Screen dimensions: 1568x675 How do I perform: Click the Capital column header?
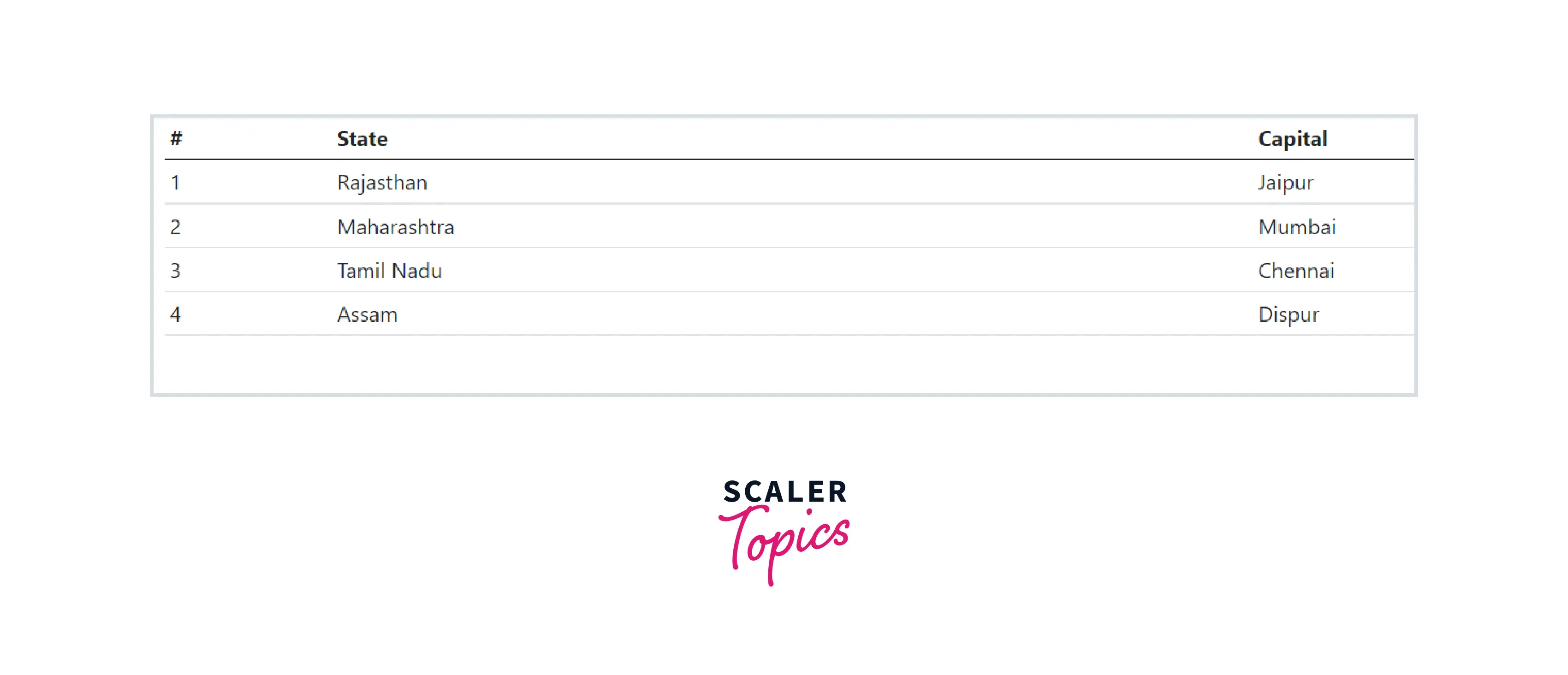click(x=1292, y=139)
